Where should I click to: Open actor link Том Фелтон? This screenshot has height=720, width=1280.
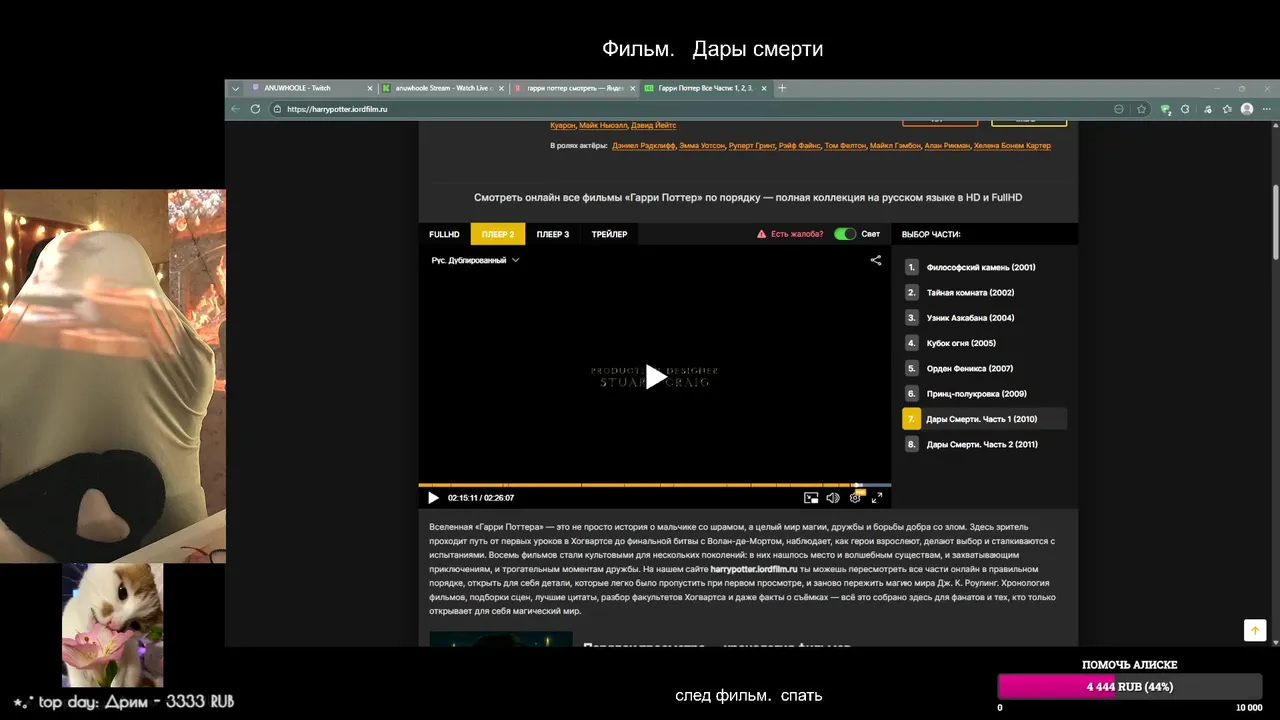pyautogui.click(x=845, y=146)
